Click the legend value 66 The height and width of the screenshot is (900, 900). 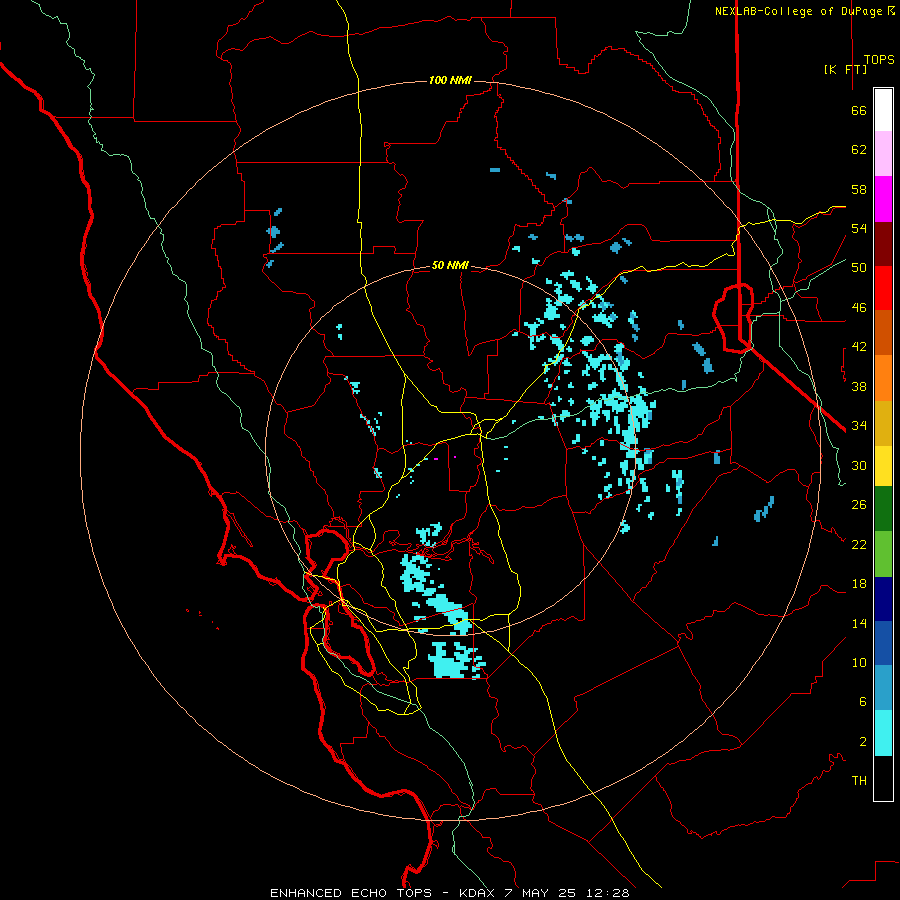(x=859, y=110)
